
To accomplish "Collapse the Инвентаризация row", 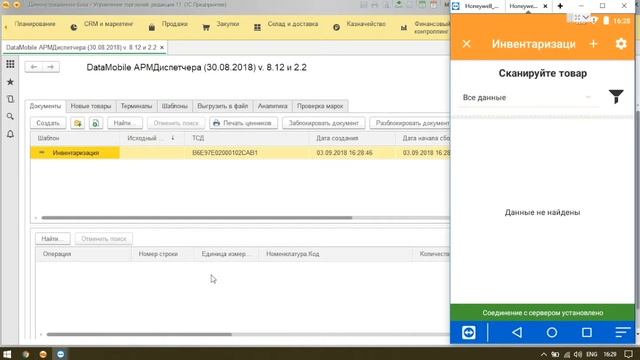I will [42, 153].
